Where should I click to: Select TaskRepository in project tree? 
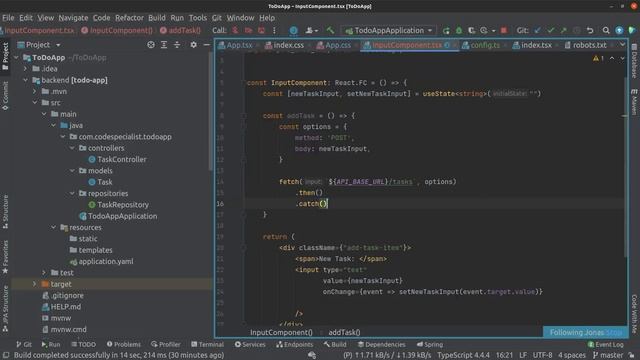pos(118,204)
